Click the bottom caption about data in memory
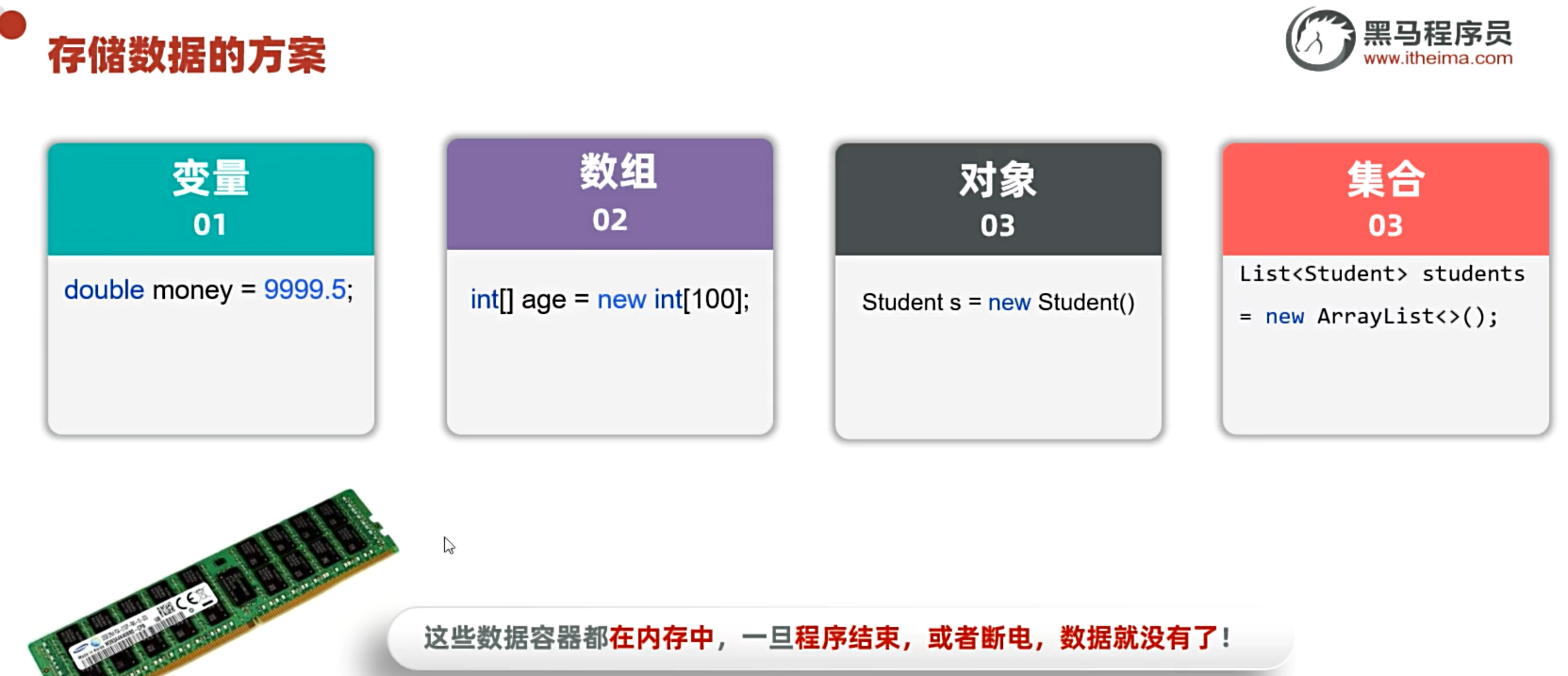 [827, 638]
